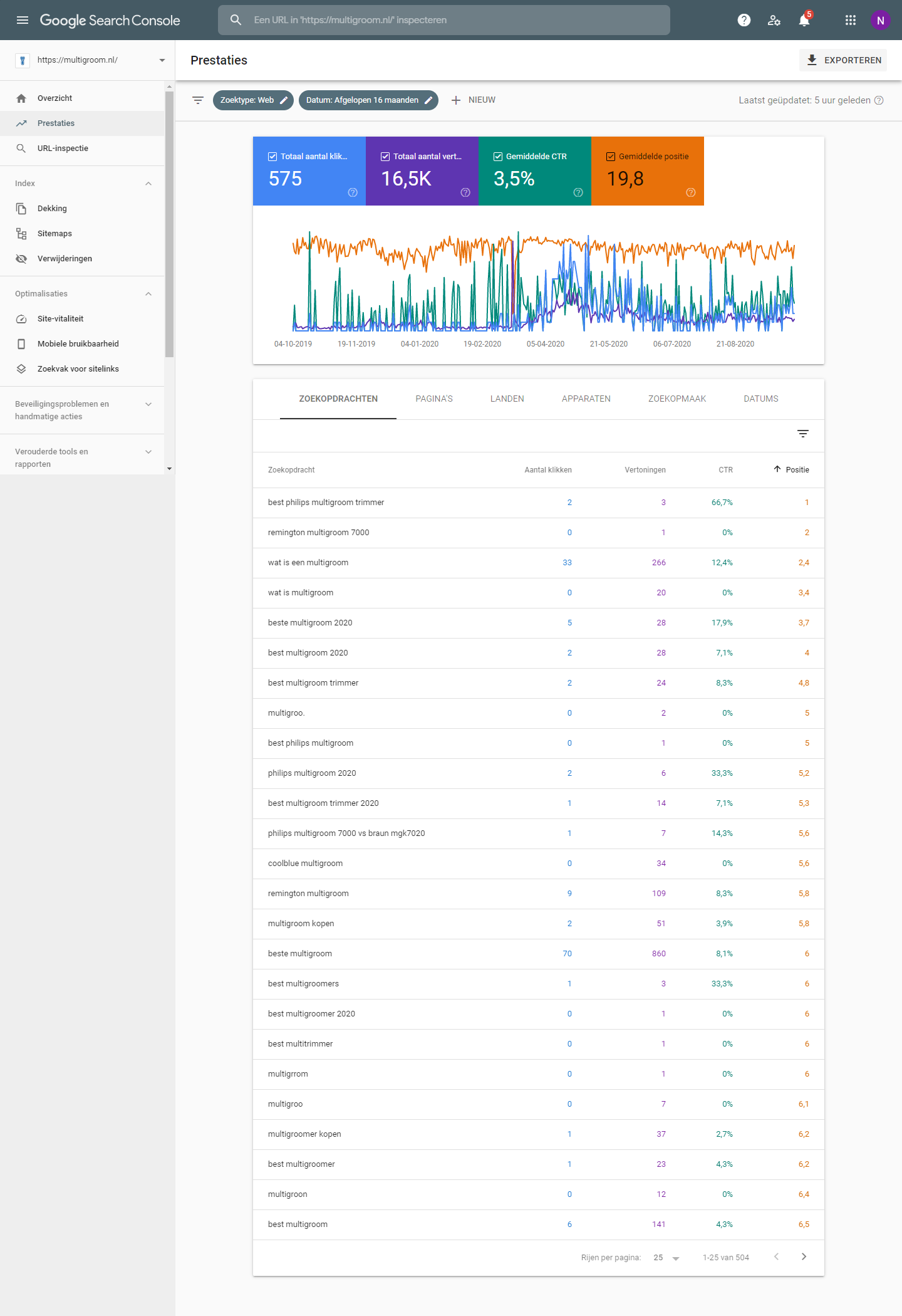Open query 'remington multigroom 7000'

point(539,533)
